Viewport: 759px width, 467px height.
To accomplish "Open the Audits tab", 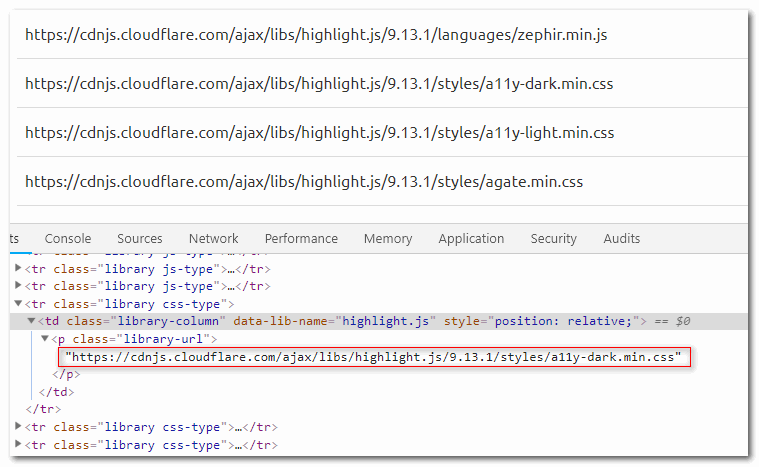I will [x=622, y=239].
